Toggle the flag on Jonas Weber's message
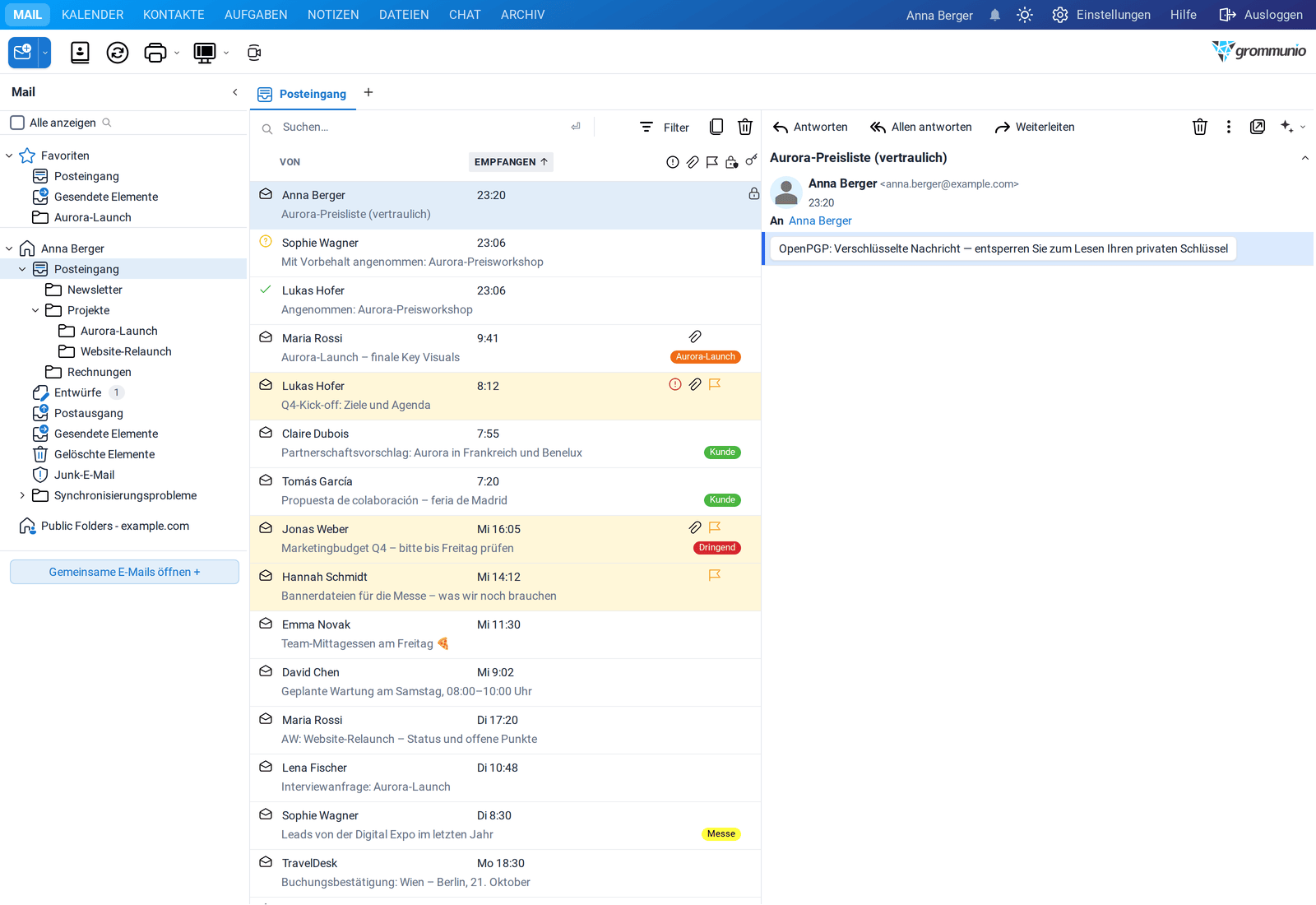 point(715,527)
